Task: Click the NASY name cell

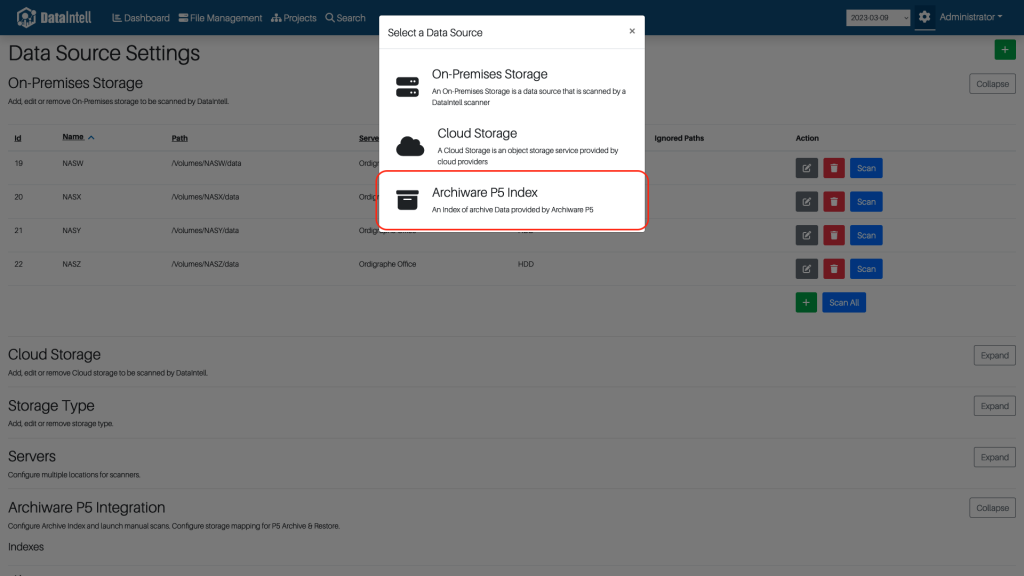Action: 72,231
